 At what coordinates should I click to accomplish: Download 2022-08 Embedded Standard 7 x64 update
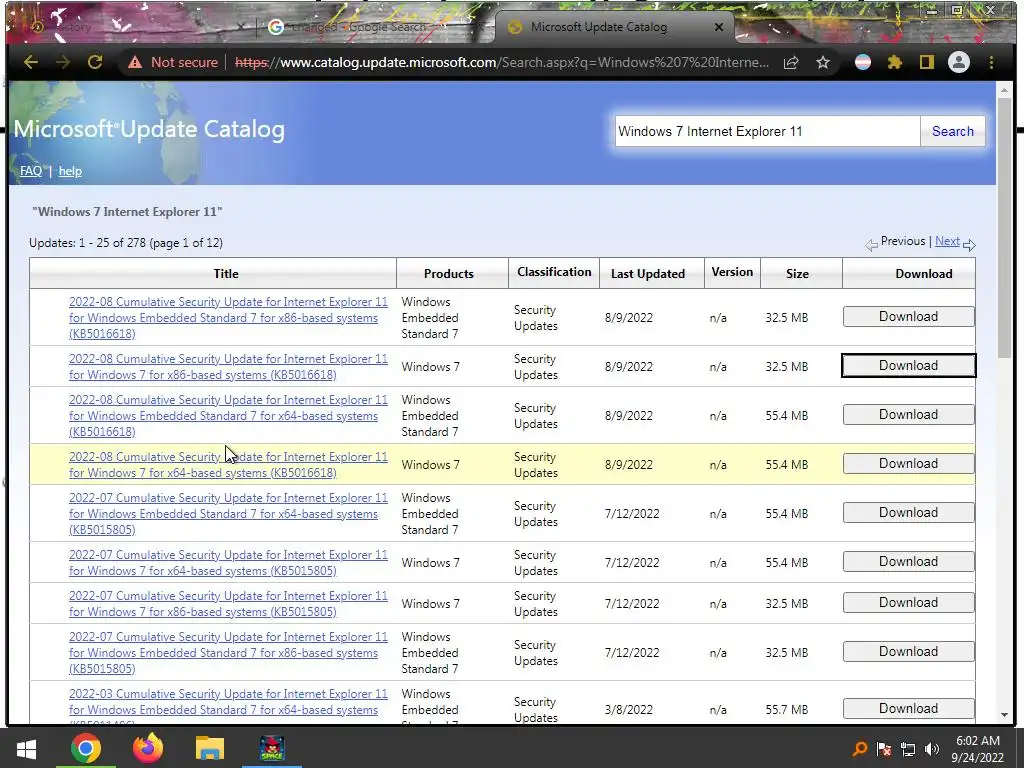coord(908,415)
